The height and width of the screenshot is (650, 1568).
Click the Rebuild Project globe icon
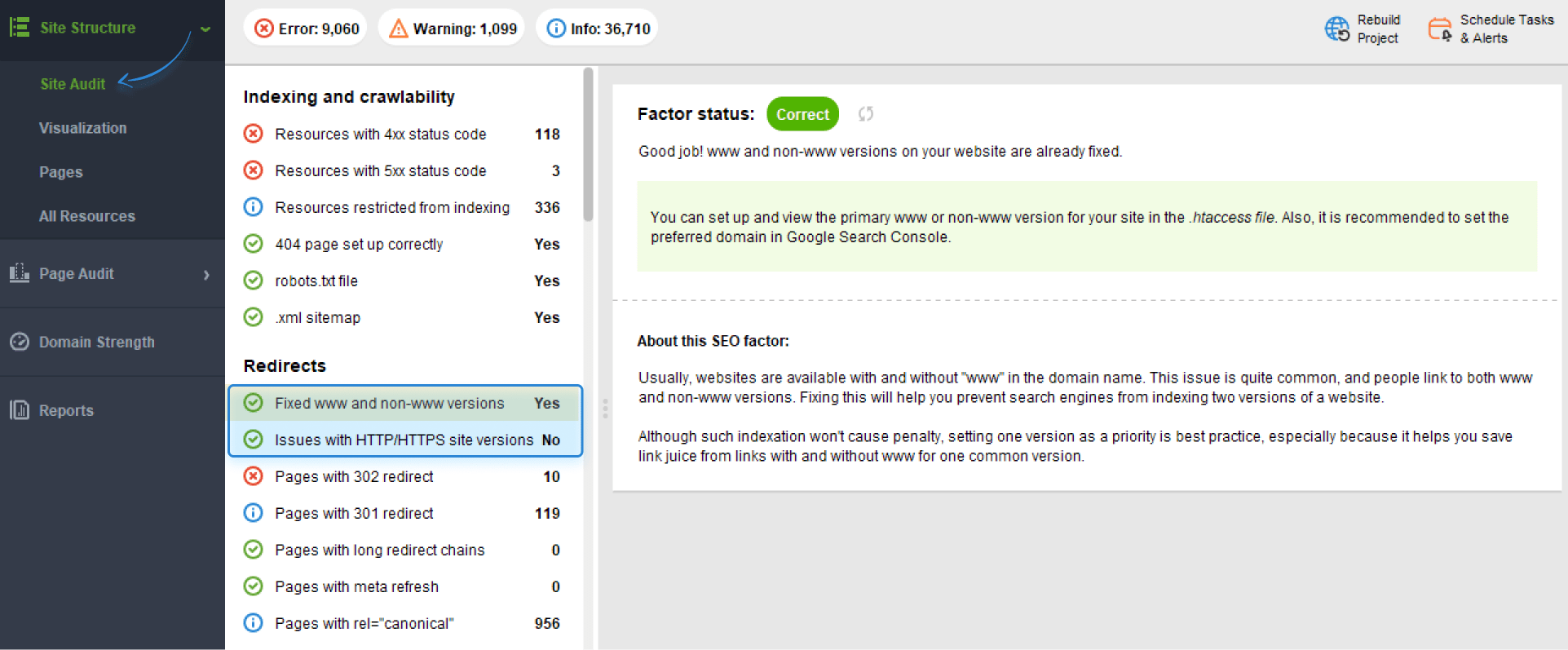click(1337, 29)
